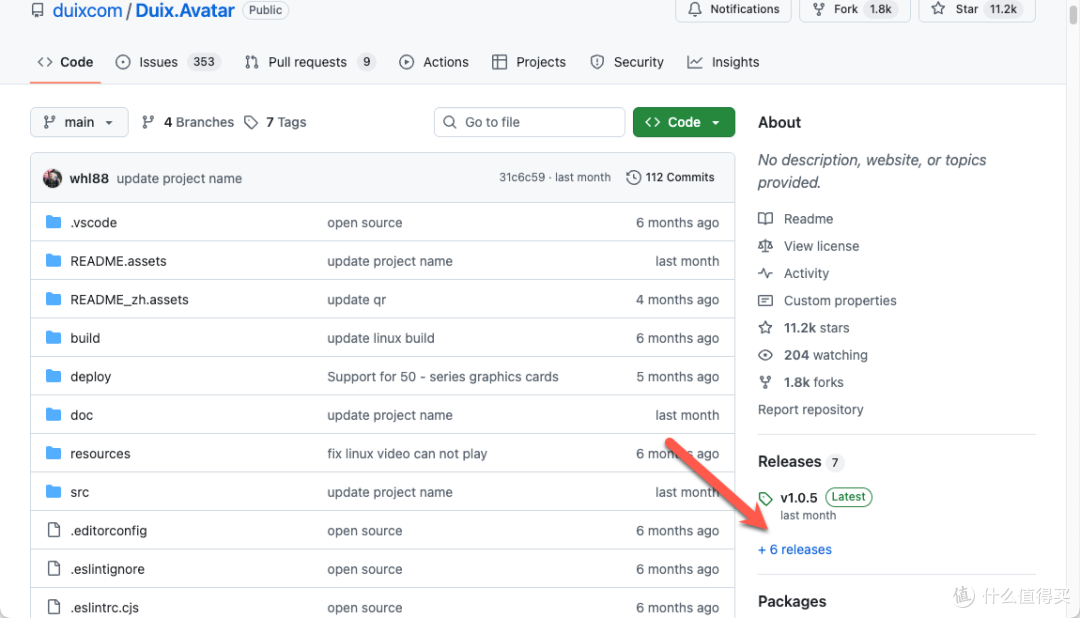
Task: Switch to the Projects tab
Action: tap(529, 62)
